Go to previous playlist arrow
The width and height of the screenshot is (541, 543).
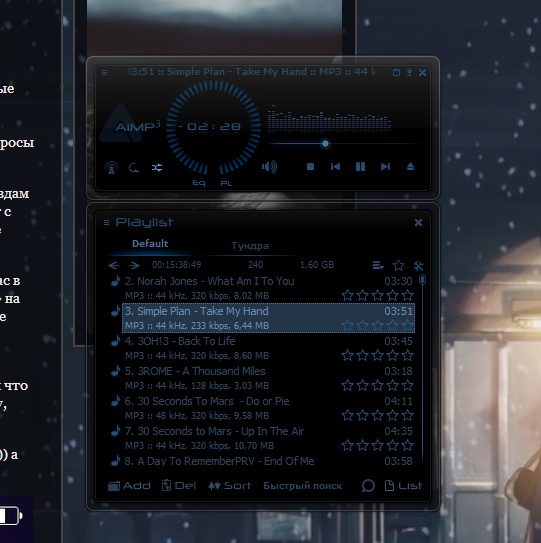coord(114,265)
